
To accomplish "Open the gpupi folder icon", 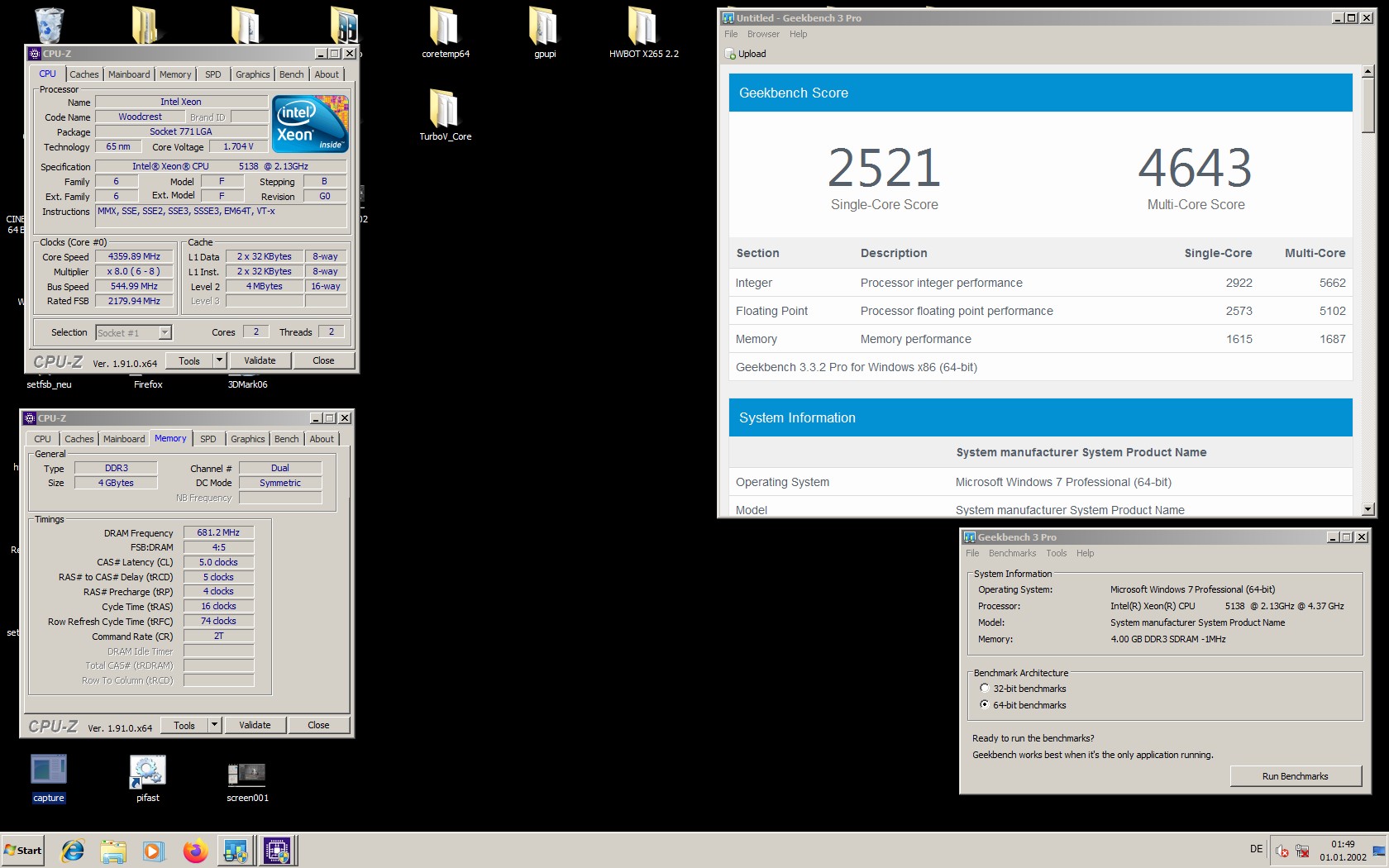I will point(544,33).
